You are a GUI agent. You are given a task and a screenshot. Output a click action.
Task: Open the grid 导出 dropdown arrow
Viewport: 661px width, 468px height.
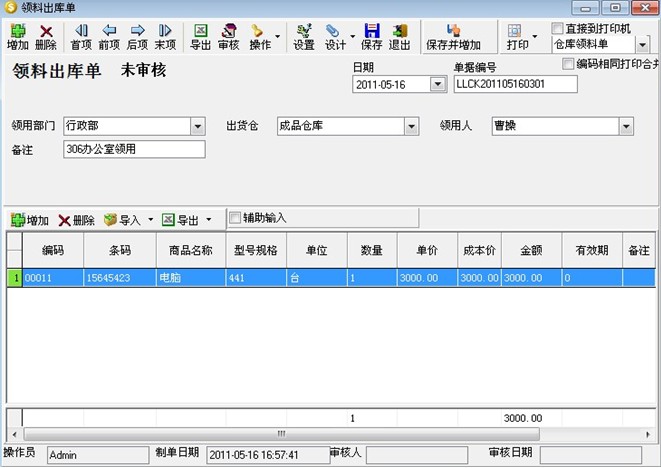pos(209,220)
